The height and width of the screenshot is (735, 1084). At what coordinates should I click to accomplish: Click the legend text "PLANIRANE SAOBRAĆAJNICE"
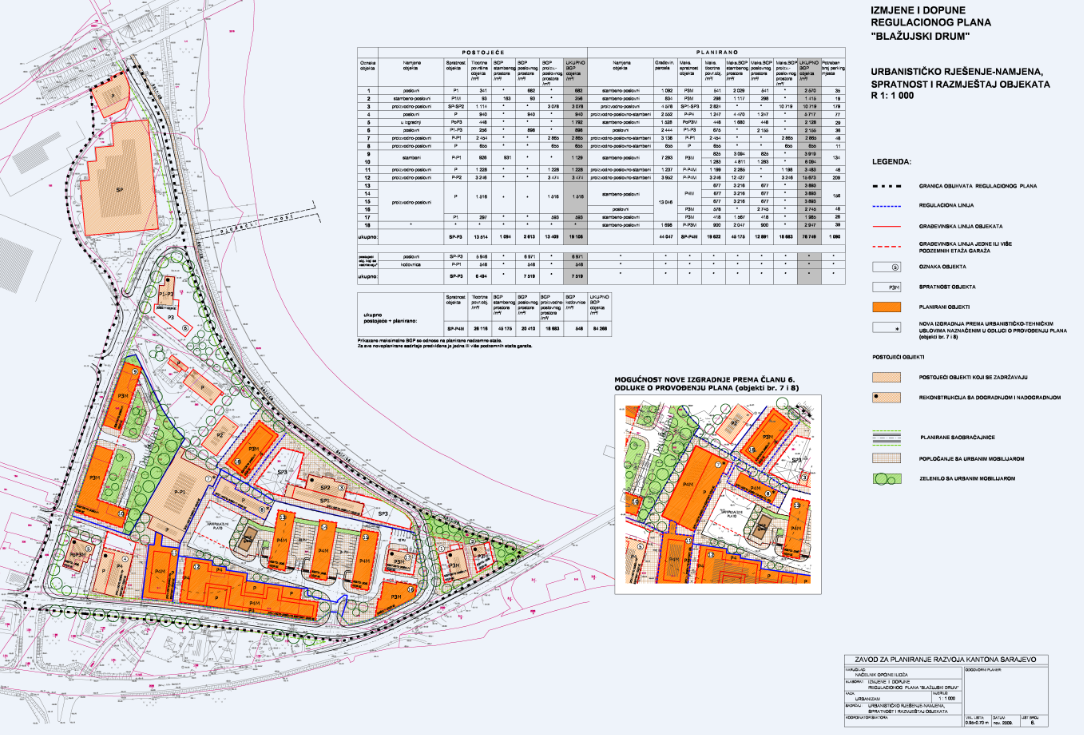coord(957,438)
